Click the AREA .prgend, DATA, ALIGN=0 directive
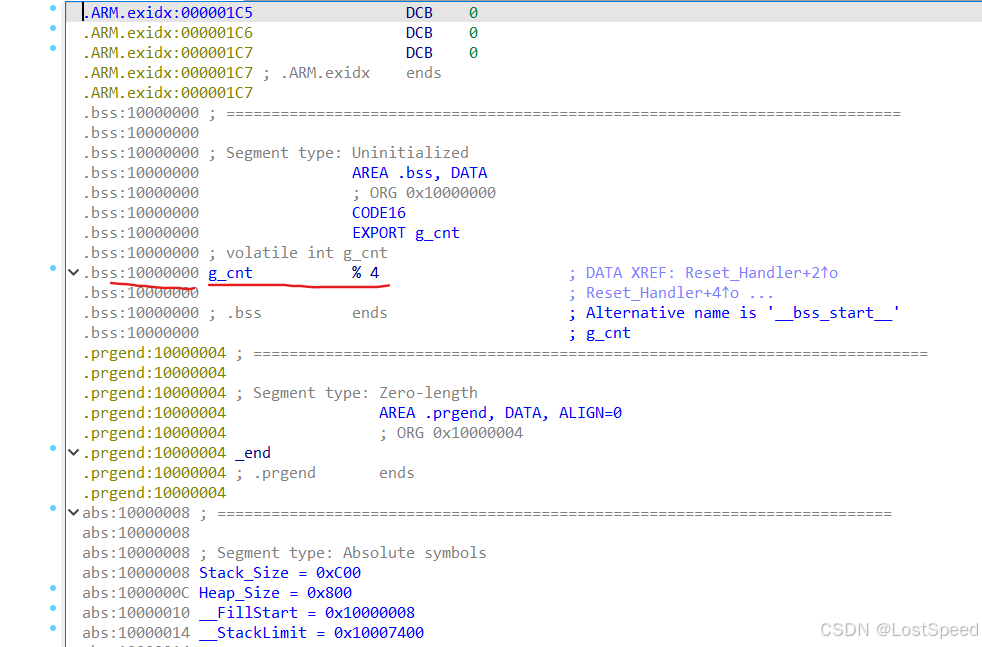 click(x=500, y=413)
